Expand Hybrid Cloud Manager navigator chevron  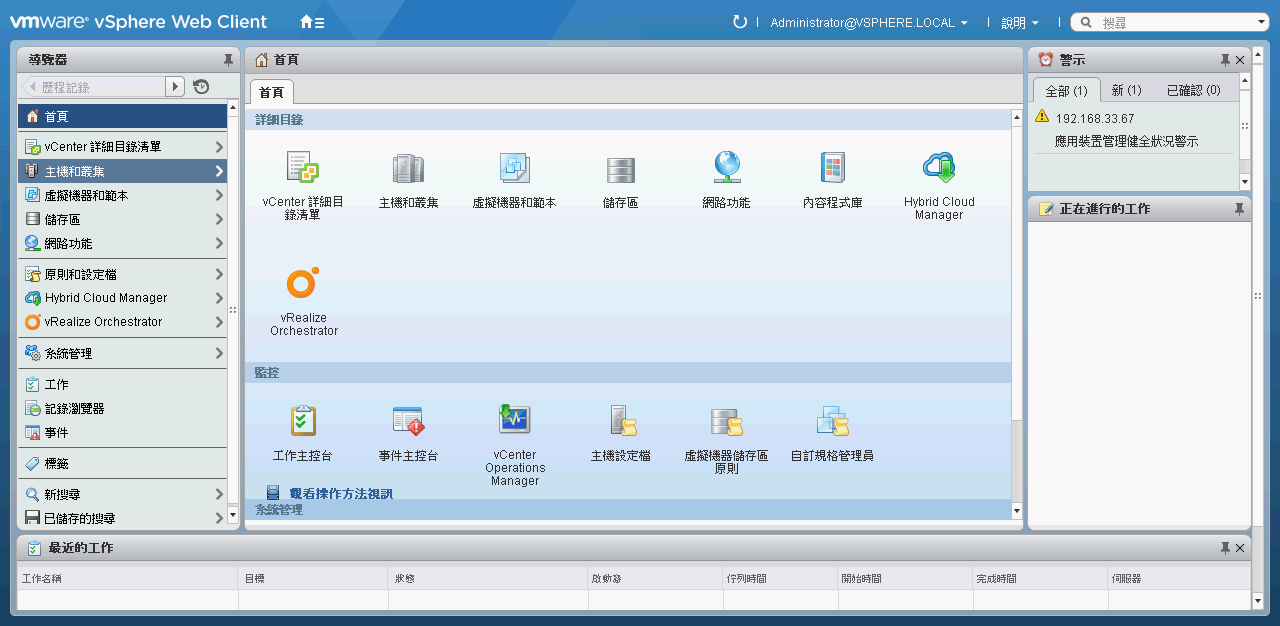pyautogui.click(x=219, y=298)
